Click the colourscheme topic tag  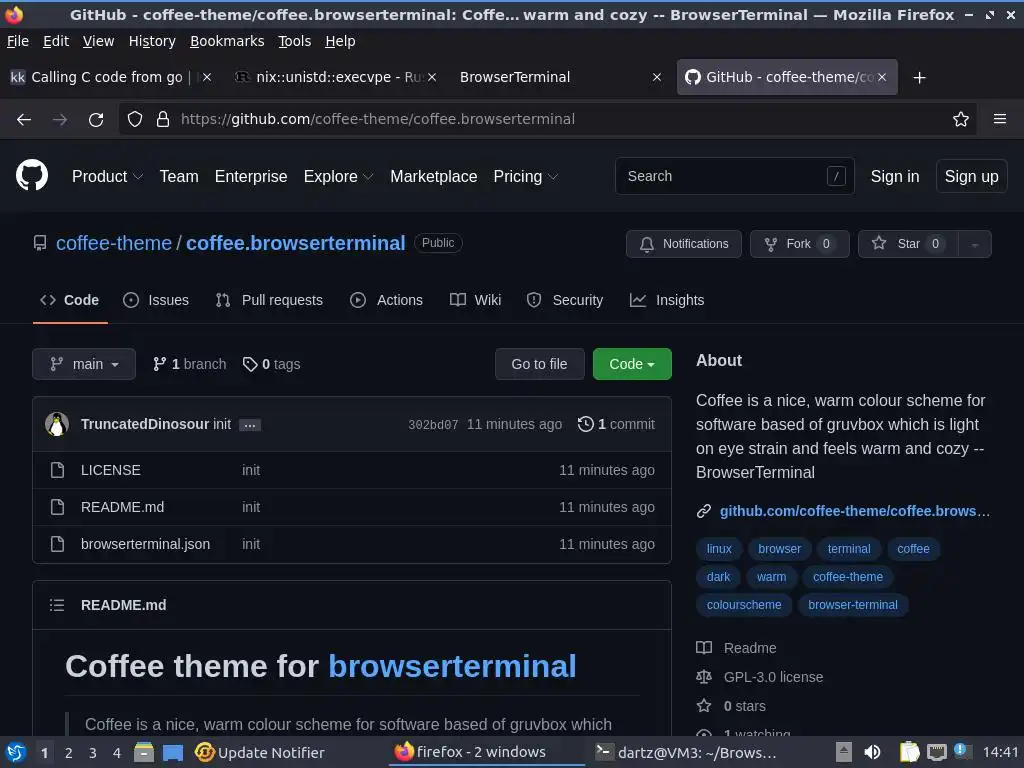[744, 605]
